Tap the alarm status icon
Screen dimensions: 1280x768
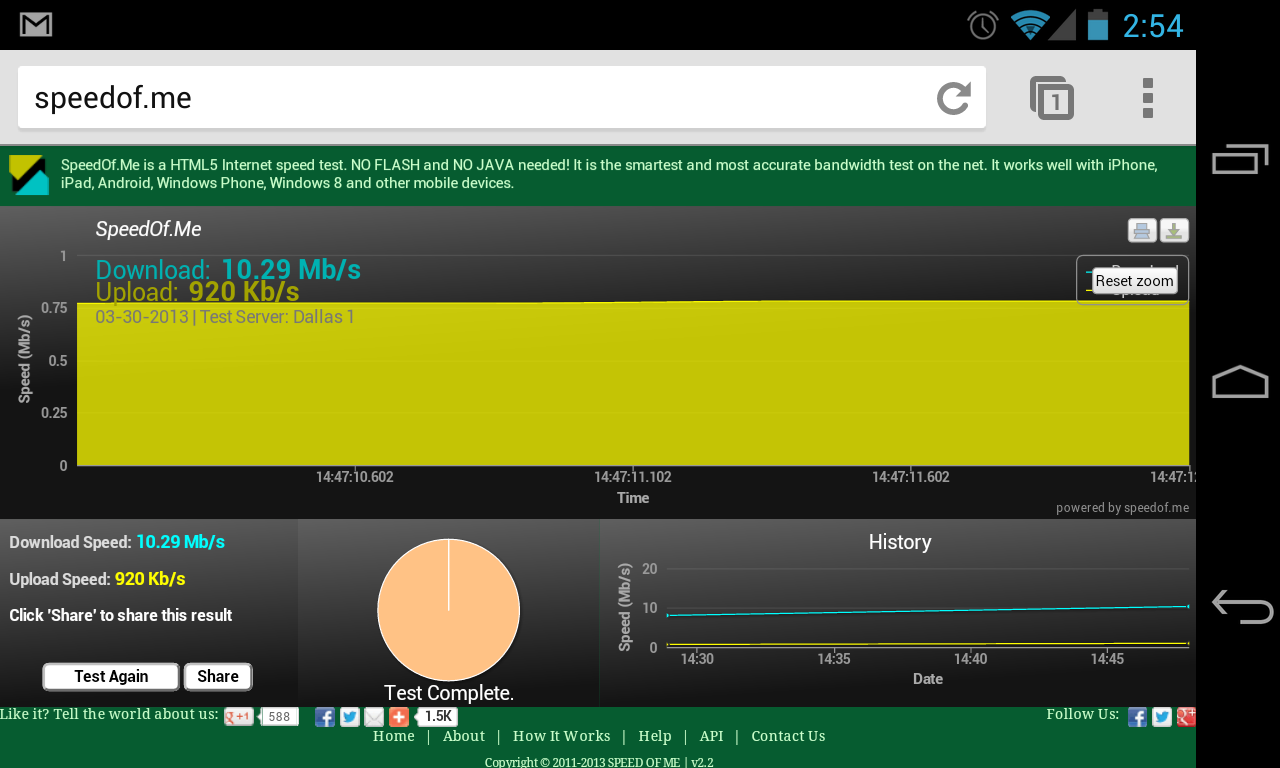(983, 25)
